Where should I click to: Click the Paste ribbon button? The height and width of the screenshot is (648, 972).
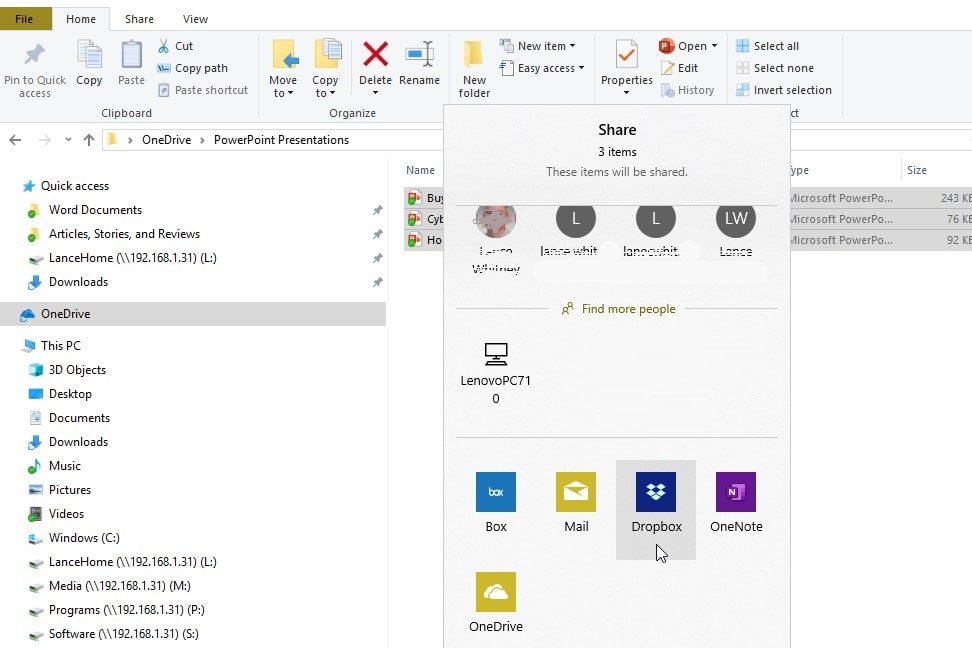pos(131,63)
